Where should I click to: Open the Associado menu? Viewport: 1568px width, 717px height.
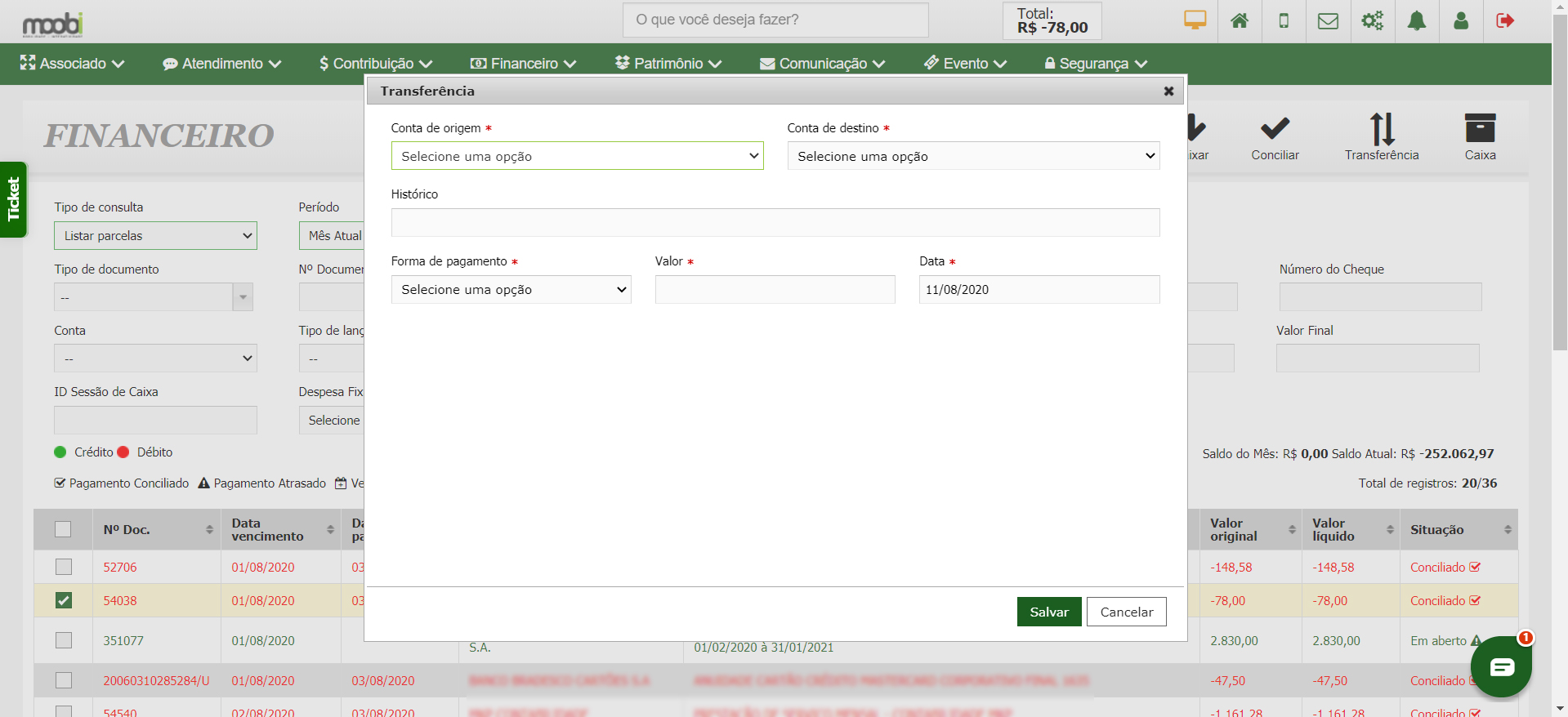(73, 64)
